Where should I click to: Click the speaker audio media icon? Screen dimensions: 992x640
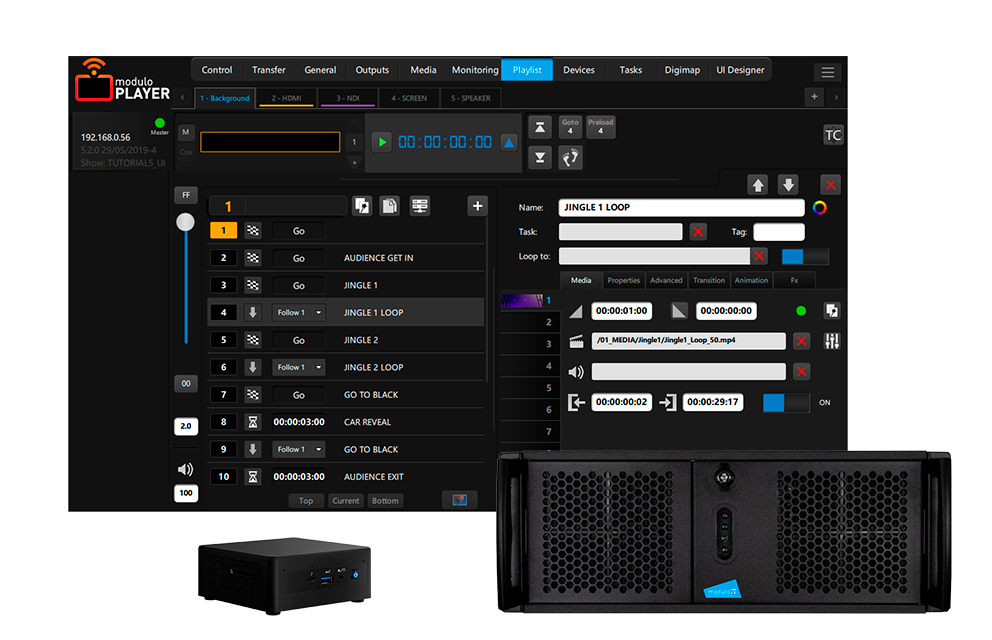(x=576, y=372)
